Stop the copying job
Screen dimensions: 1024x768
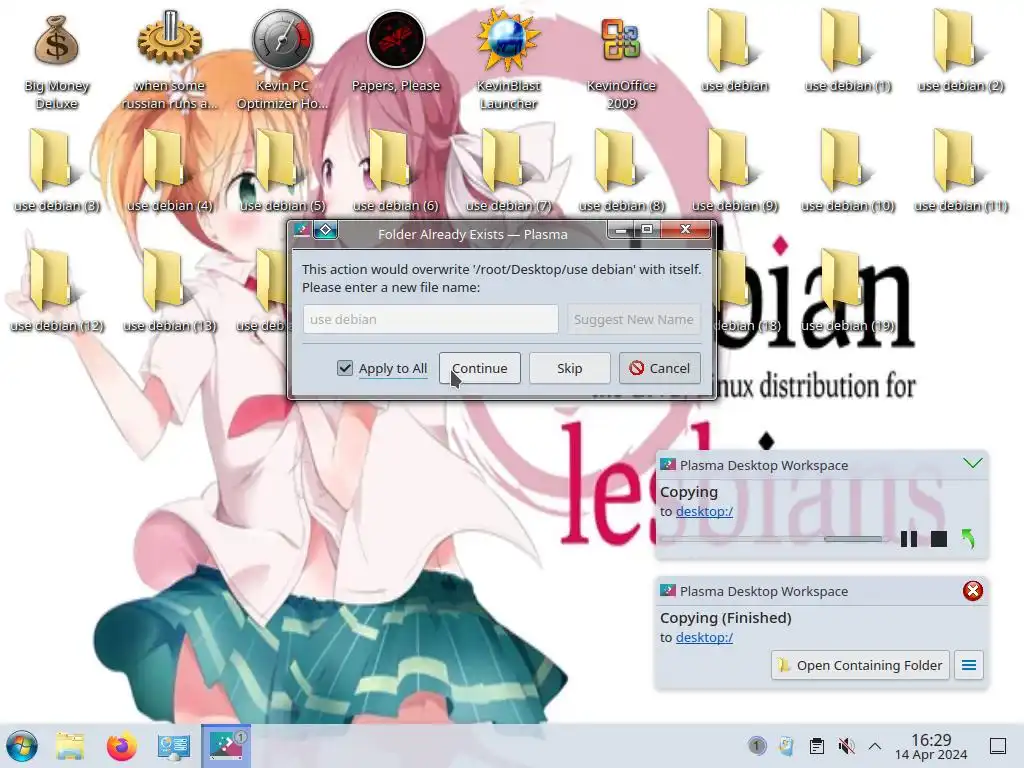pyautogui.click(x=938, y=539)
